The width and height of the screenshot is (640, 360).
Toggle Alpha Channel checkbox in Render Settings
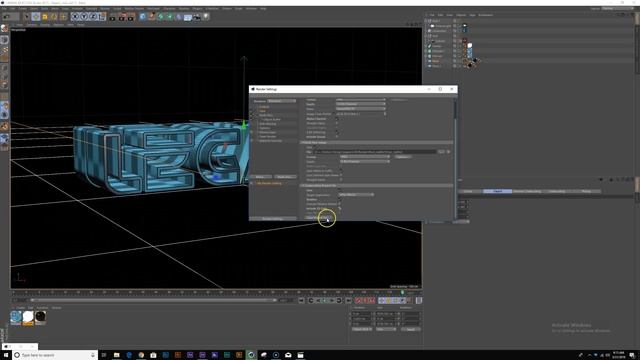click(x=337, y=119)
